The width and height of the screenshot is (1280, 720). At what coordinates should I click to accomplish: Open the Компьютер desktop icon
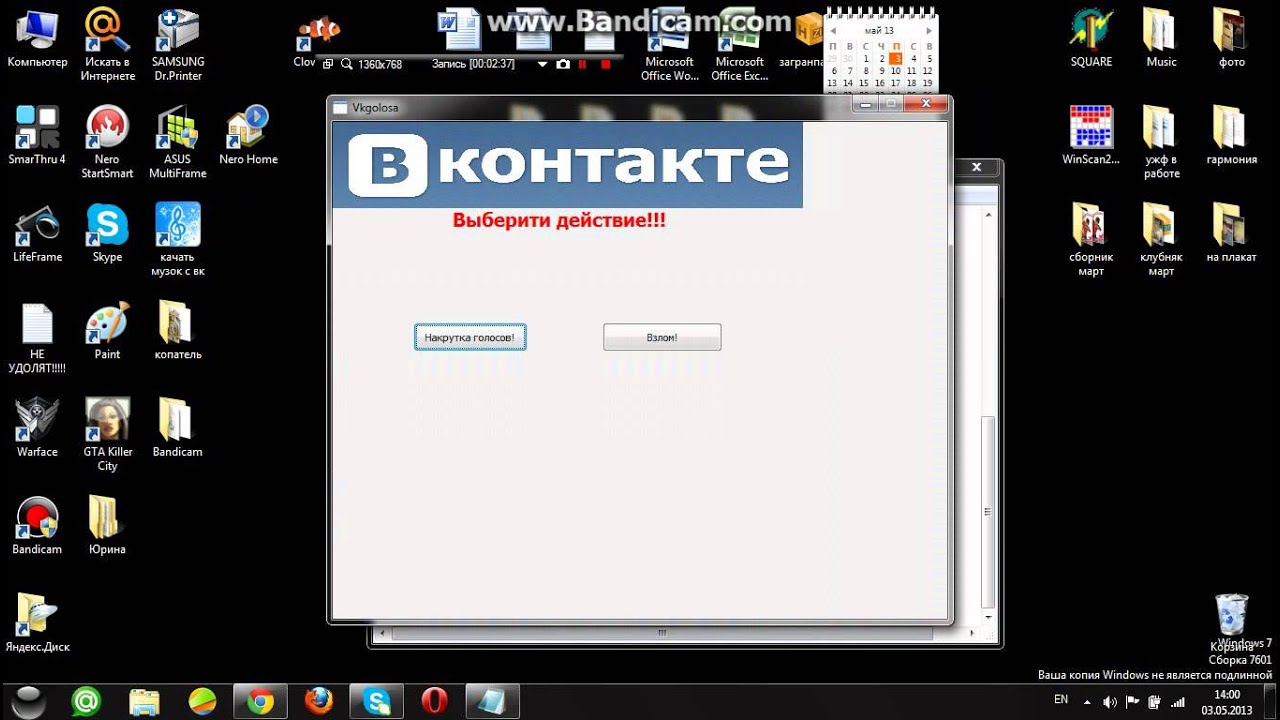[x=37, y=40]
